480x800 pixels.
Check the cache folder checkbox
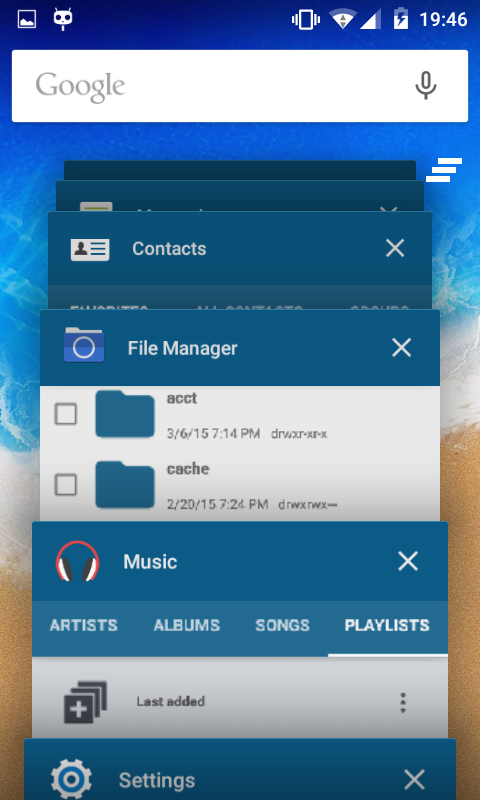coord(66,484)
